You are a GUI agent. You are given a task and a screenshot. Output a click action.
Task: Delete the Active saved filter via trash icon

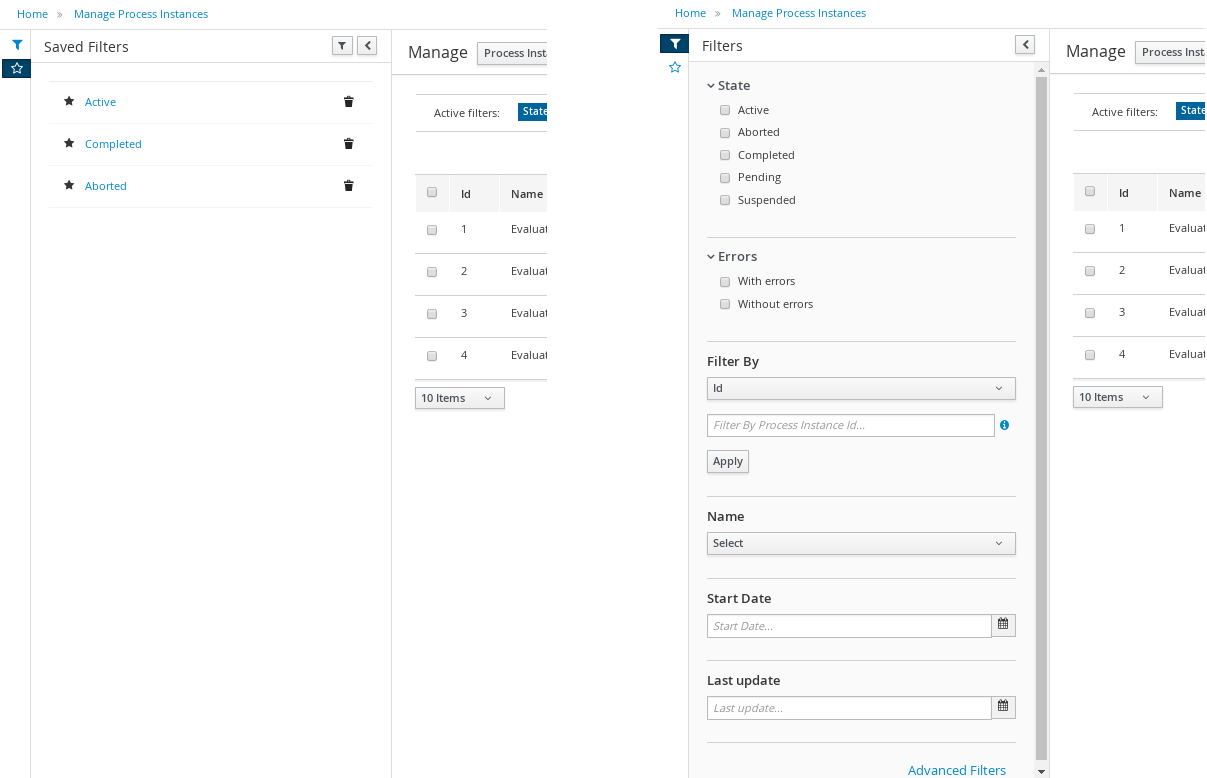348,102
